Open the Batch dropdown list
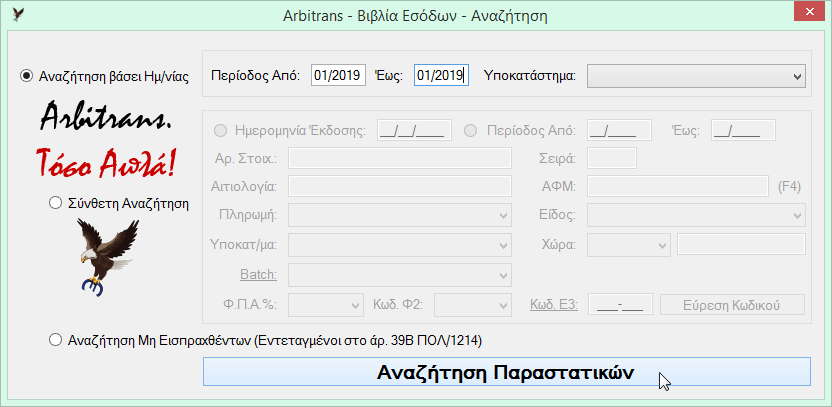The height and width of the screenshot is (407, 832). pos(400,274)
